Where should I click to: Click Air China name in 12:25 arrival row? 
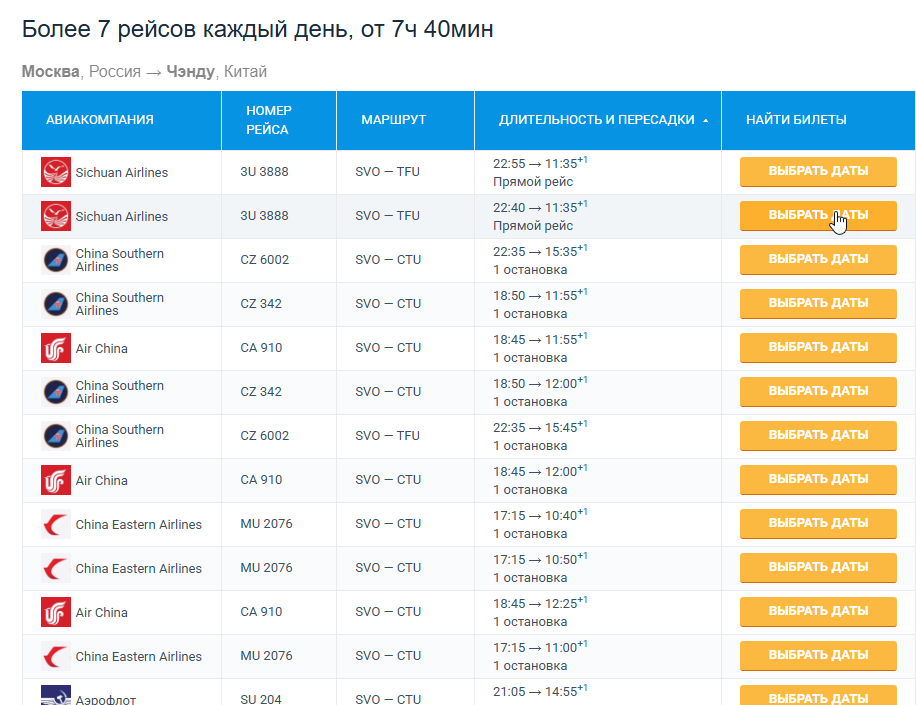[101, 612]
